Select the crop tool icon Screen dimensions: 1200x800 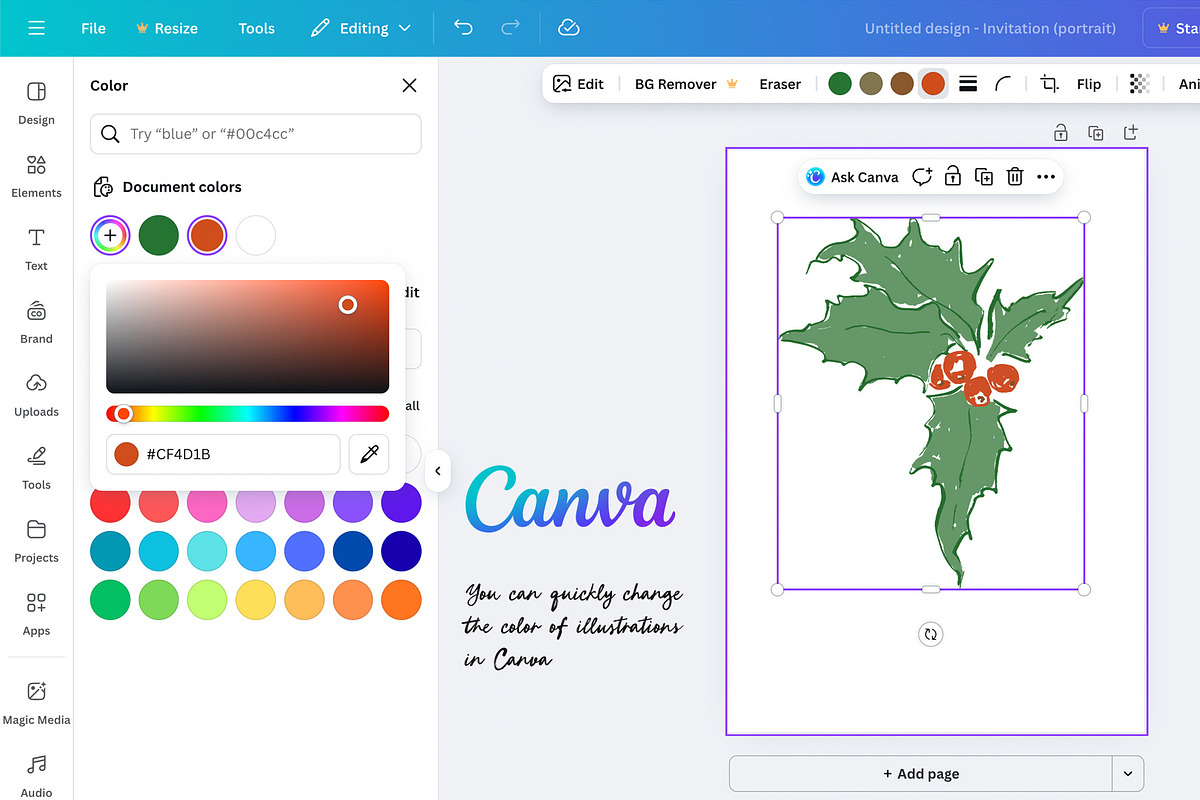coord(1049,84)
